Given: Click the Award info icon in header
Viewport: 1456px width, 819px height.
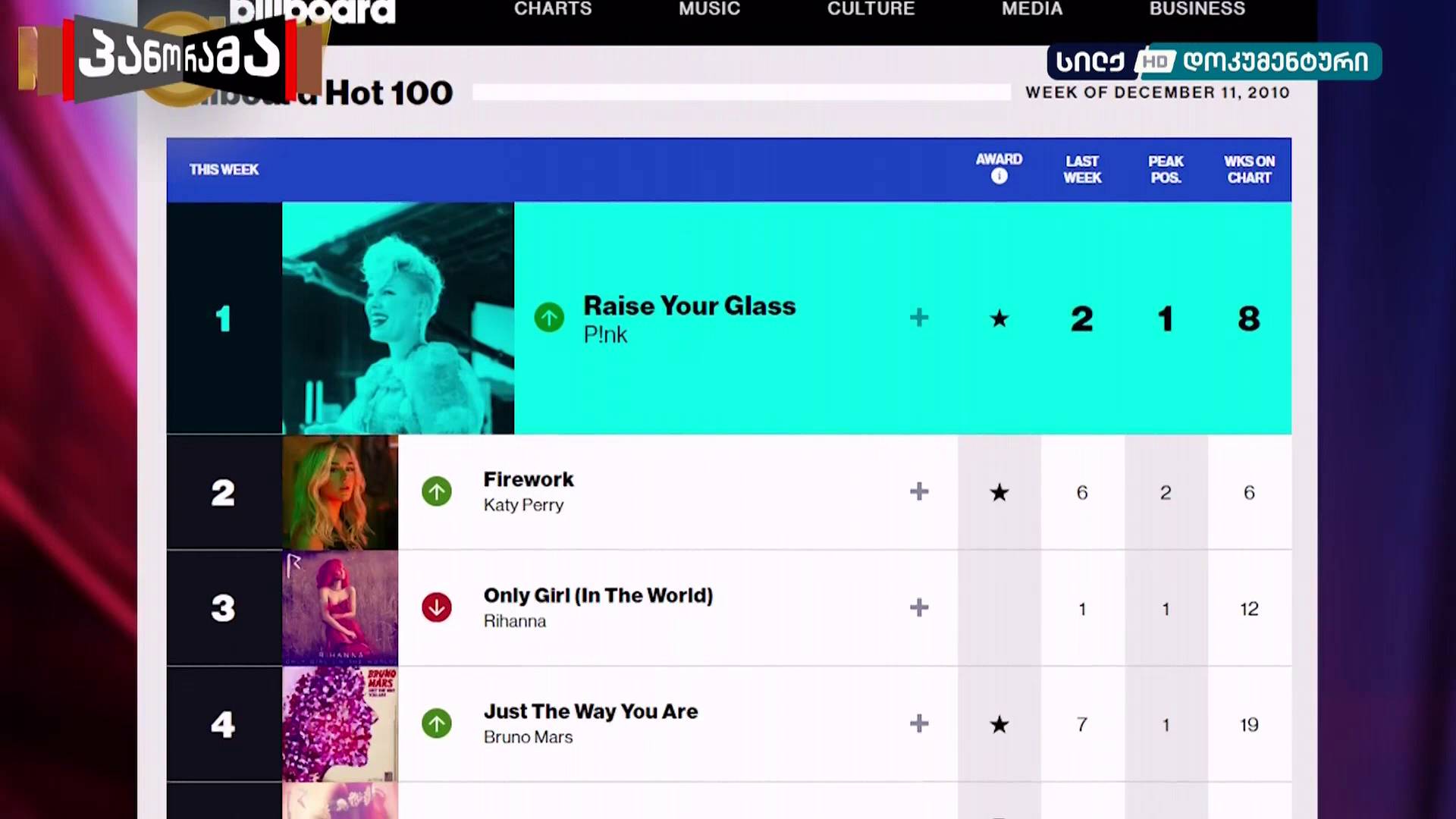Looking at the screenshot, I should [x=999, y=176].
